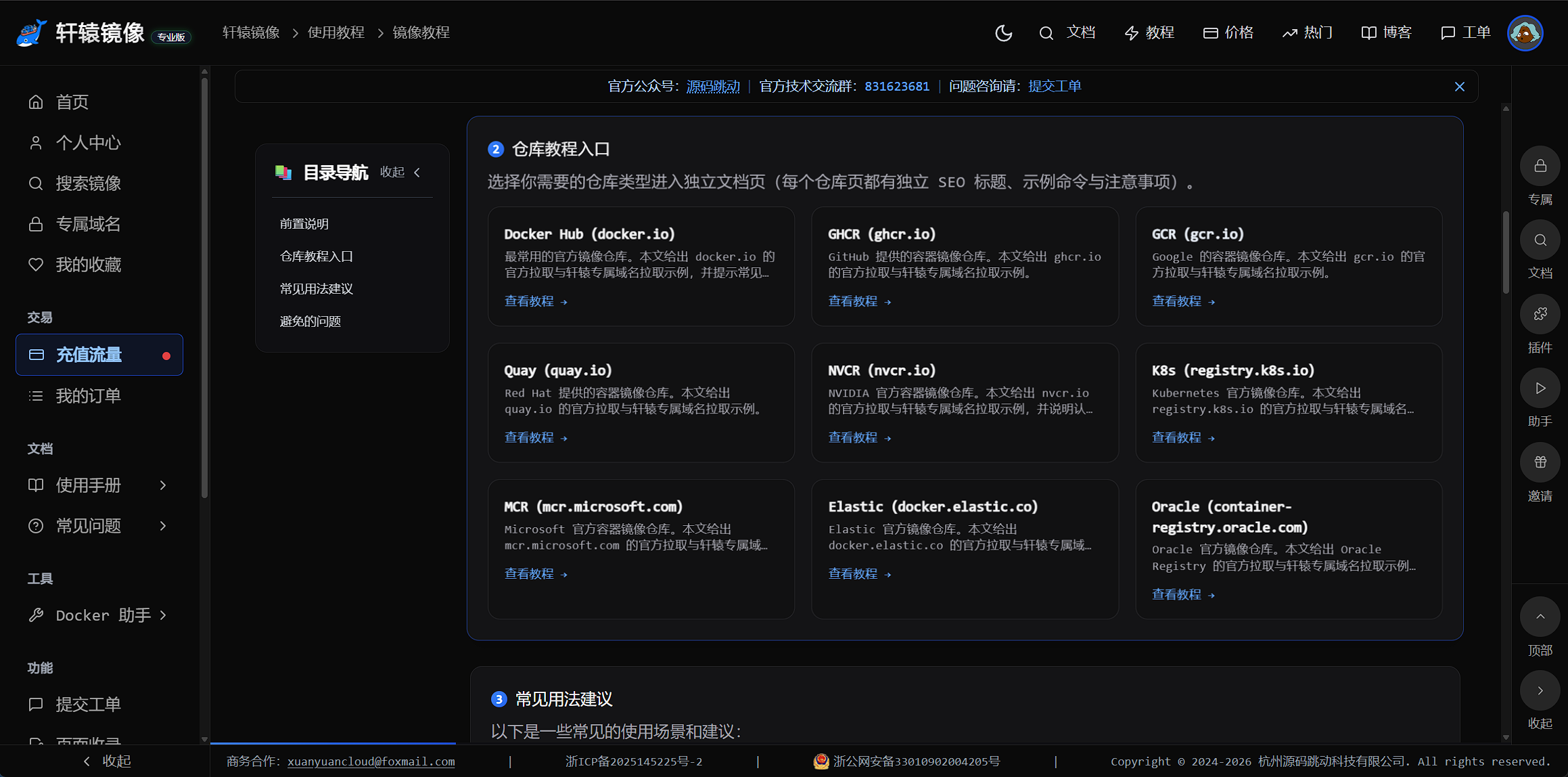
Task: Click the 邀请 gift icon in right rail
Action: (x=1540, y=462)
